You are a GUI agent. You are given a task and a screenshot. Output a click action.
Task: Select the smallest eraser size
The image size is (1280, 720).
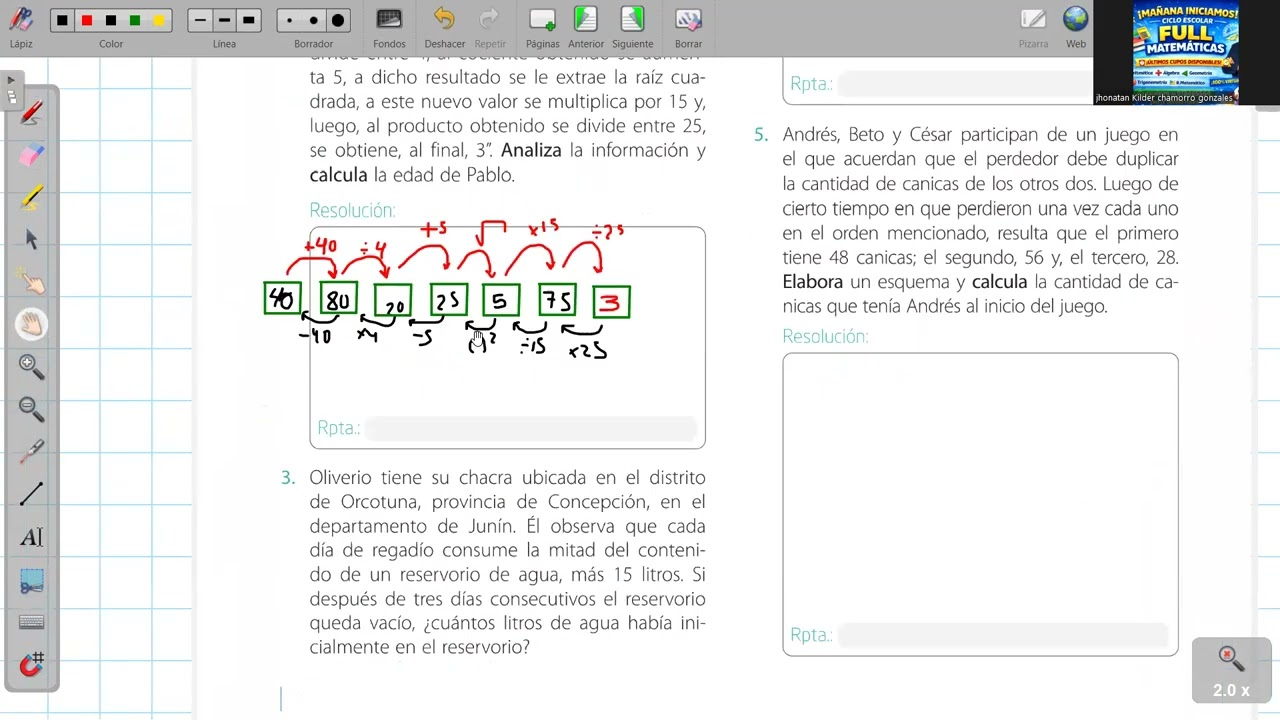[x=290, y=20]
